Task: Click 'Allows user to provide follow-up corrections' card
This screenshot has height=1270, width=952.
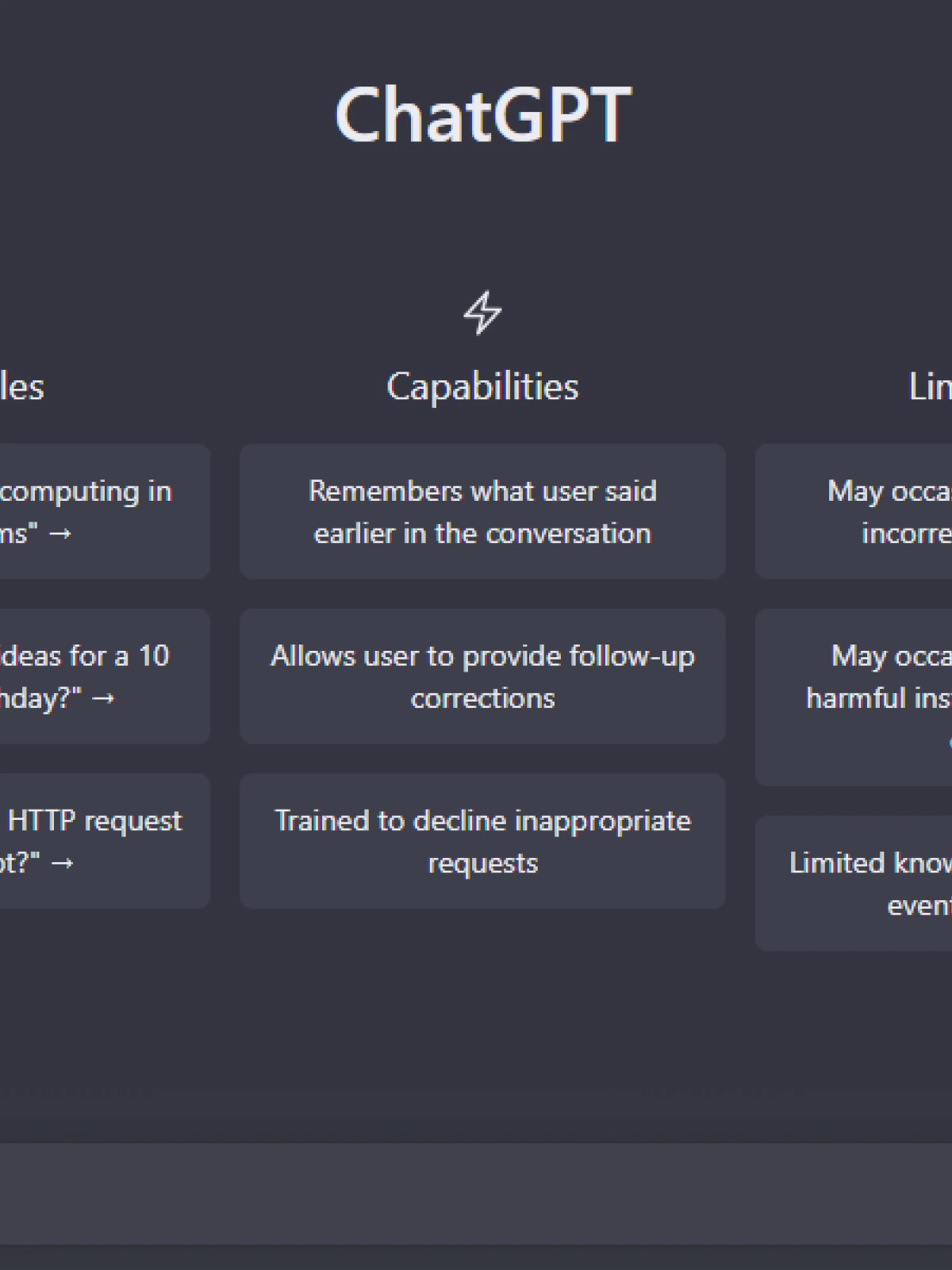Action: coord(482,676)
